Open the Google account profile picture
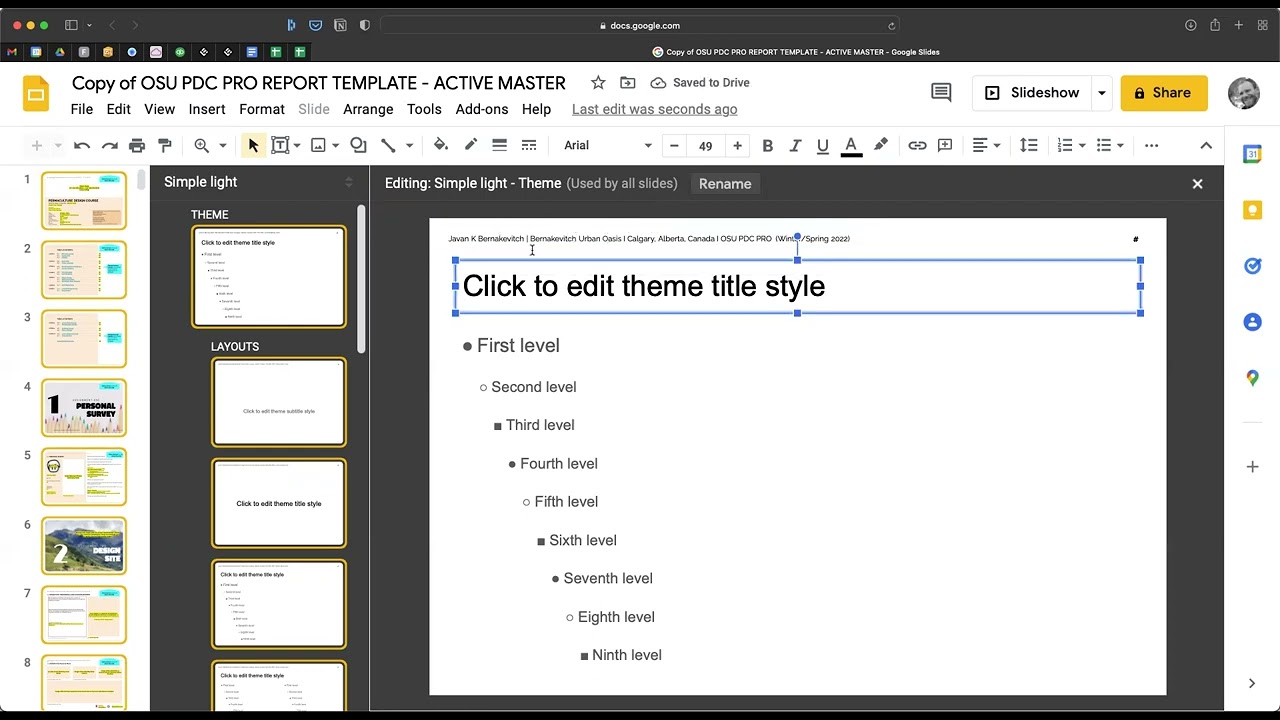 point(1243,93)
